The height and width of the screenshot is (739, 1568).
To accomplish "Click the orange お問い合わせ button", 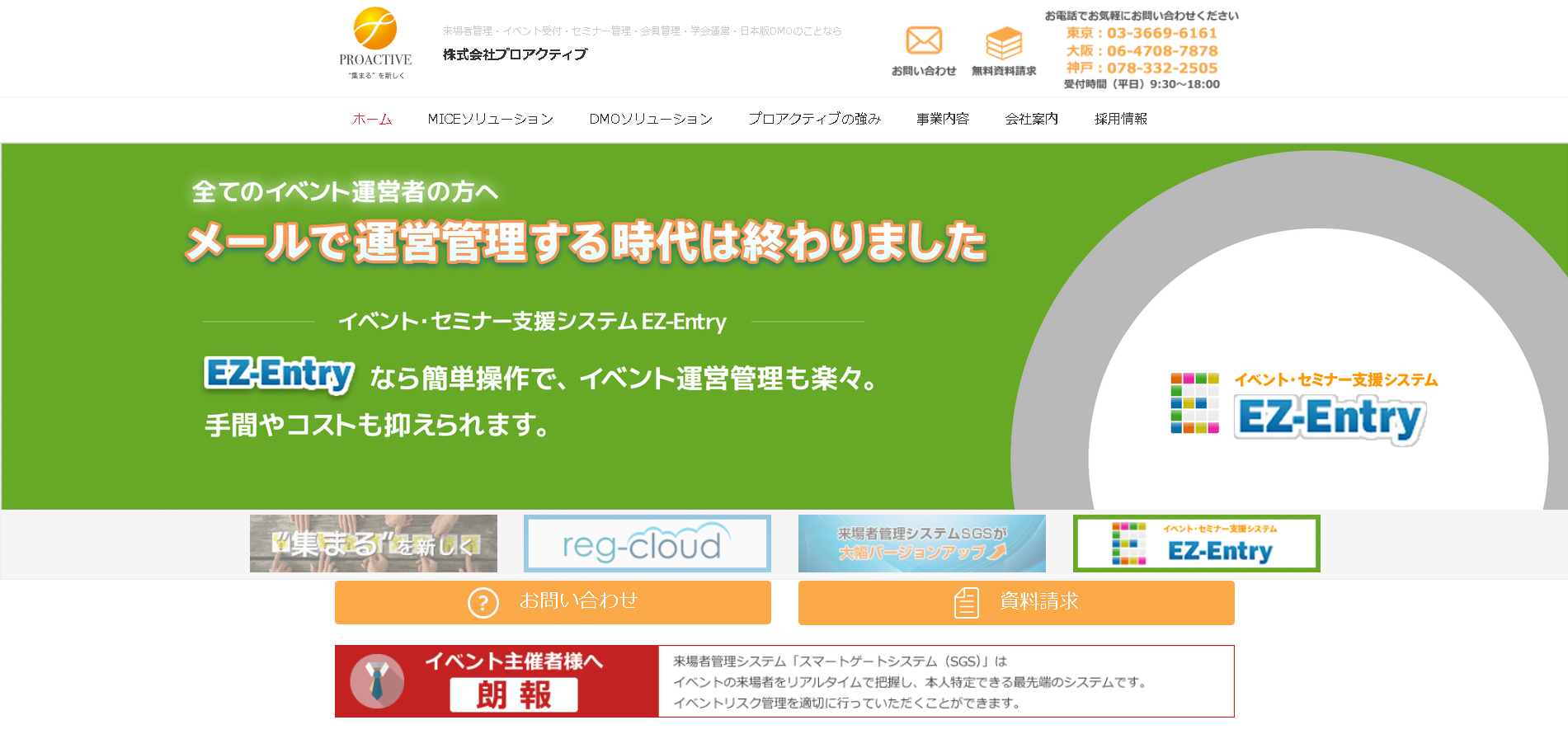I will (553, 603).
